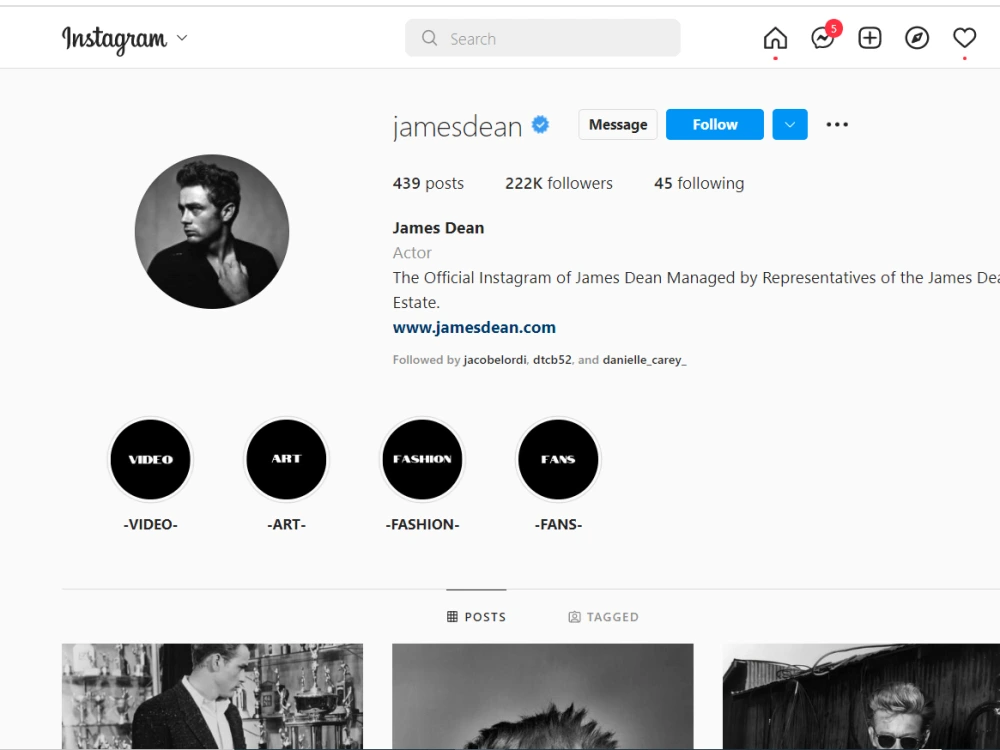Viewport: 1000px width, 750px height.
Task: Open www.jamesdean.com website link
Action: [x=474, y=328]
